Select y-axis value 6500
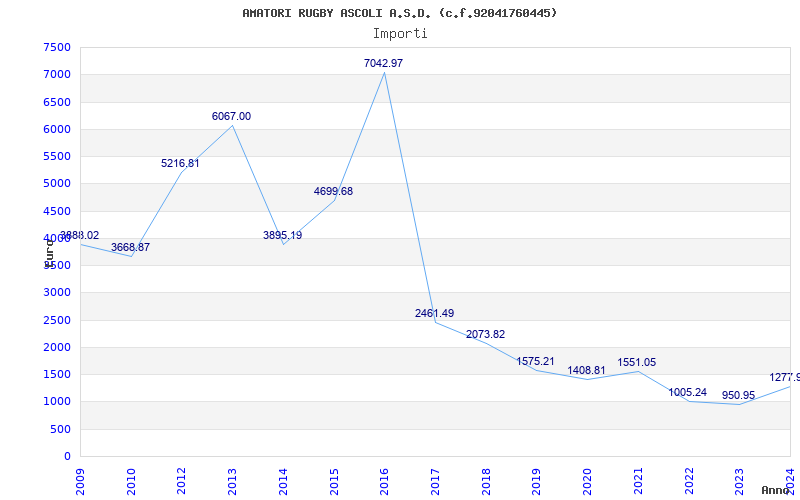The height and width of the screenshot is (500, 800). point(57,102)
